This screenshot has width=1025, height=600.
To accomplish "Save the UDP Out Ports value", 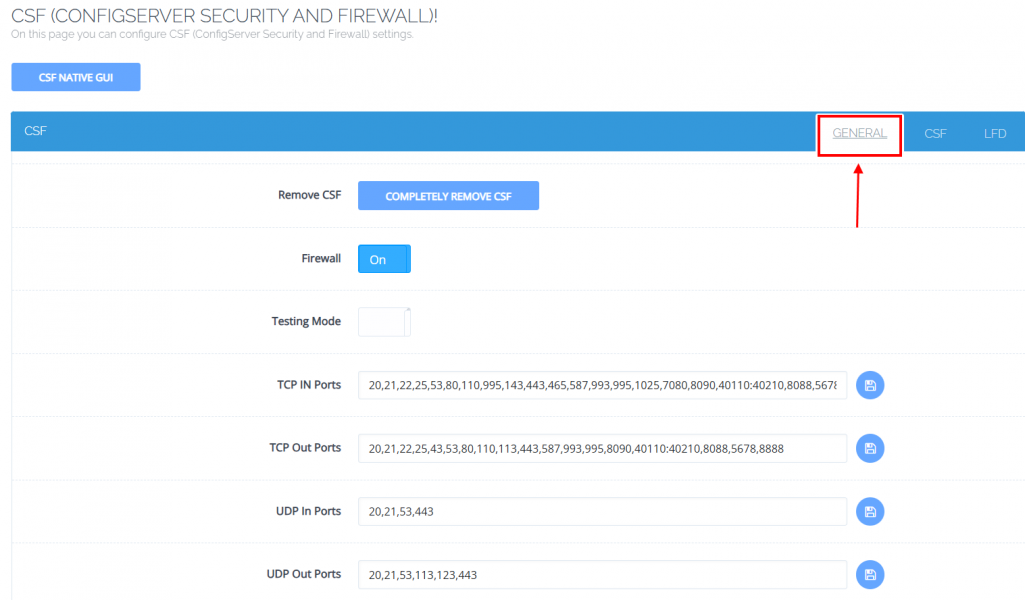I will pos(869,575).
